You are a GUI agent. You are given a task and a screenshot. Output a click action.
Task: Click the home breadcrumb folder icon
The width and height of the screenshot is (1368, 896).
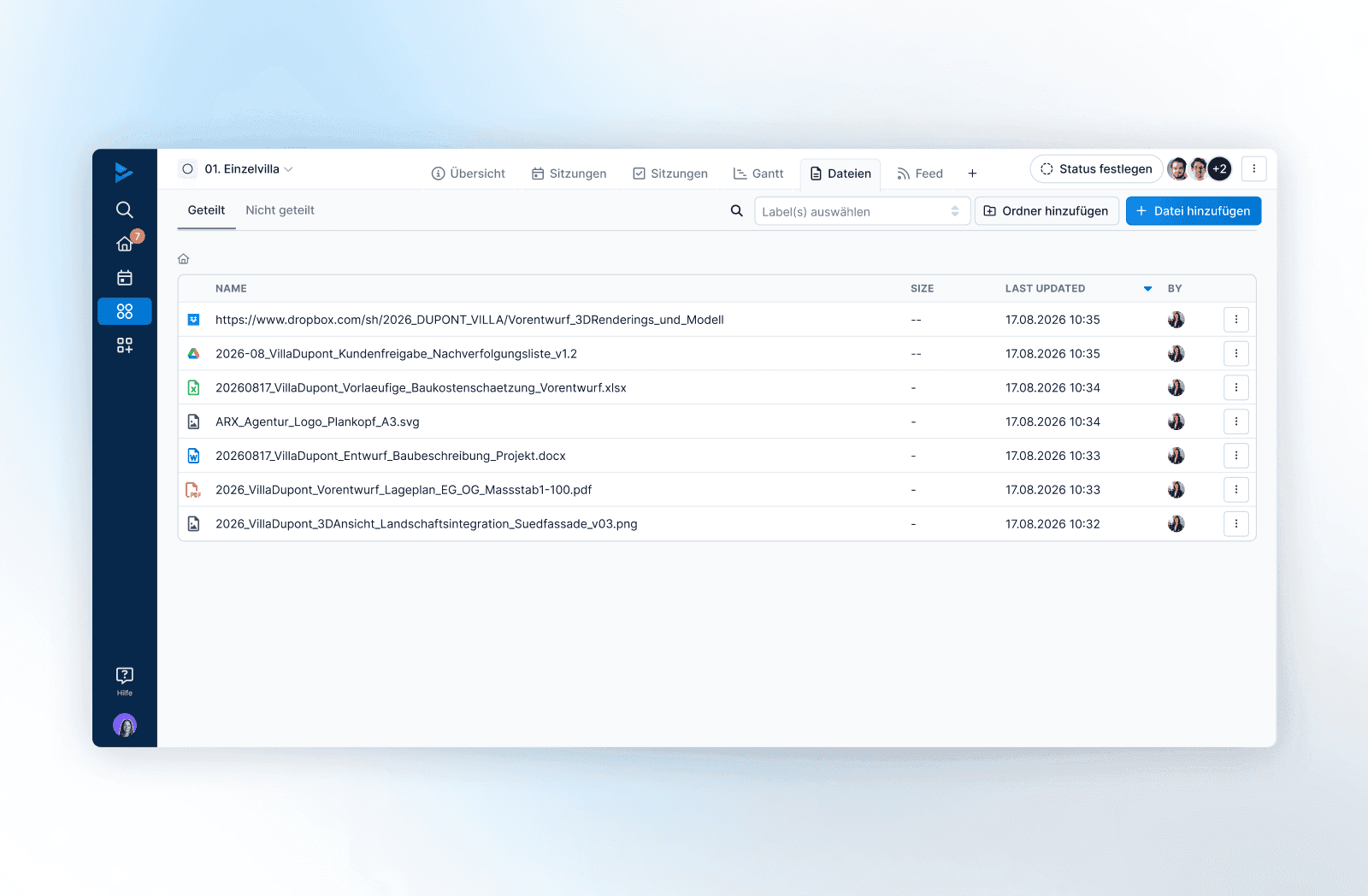coord(183,259)
